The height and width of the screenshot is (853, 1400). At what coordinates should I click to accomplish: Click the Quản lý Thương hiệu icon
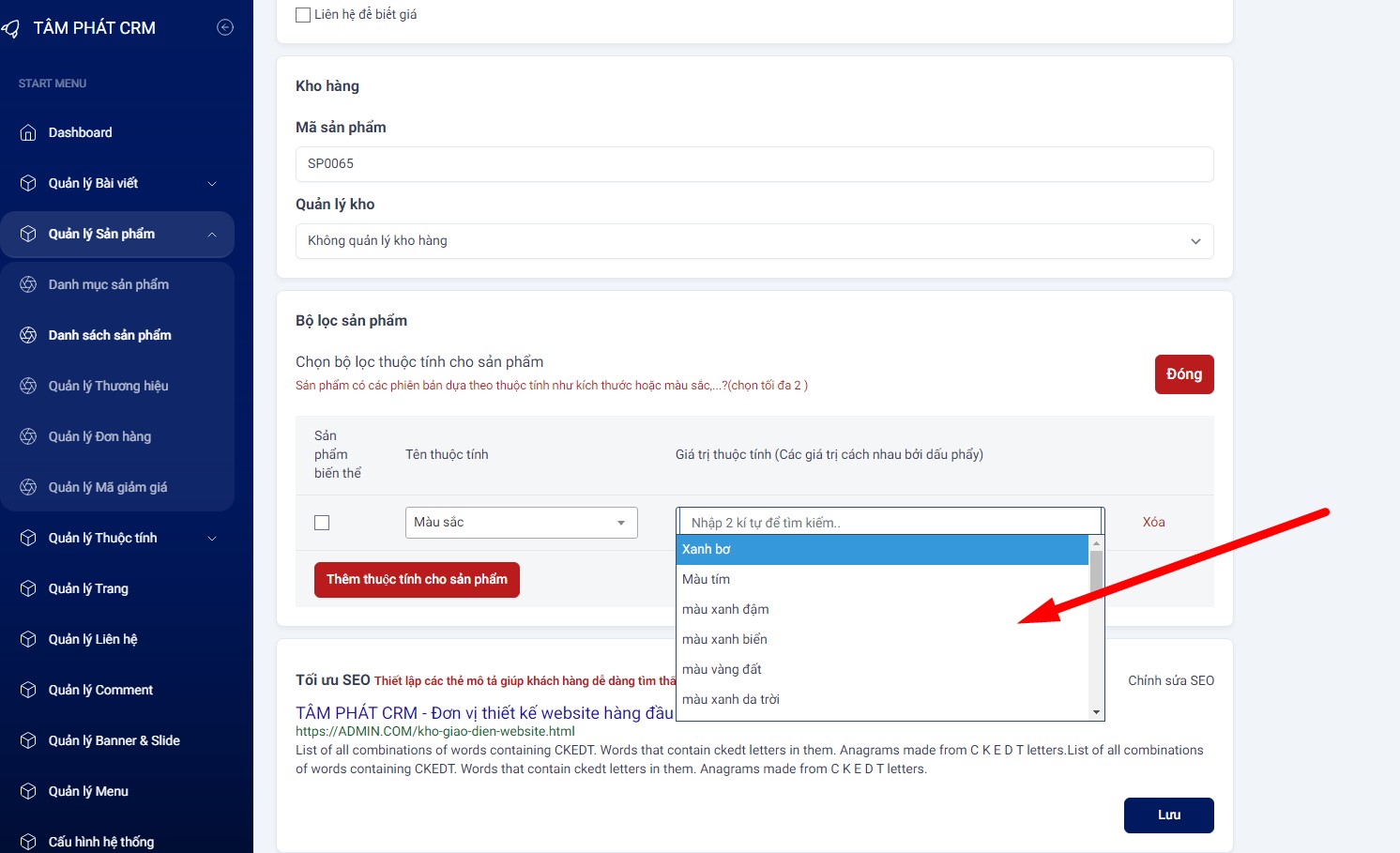pyautogui.click(x=28, y=386)
